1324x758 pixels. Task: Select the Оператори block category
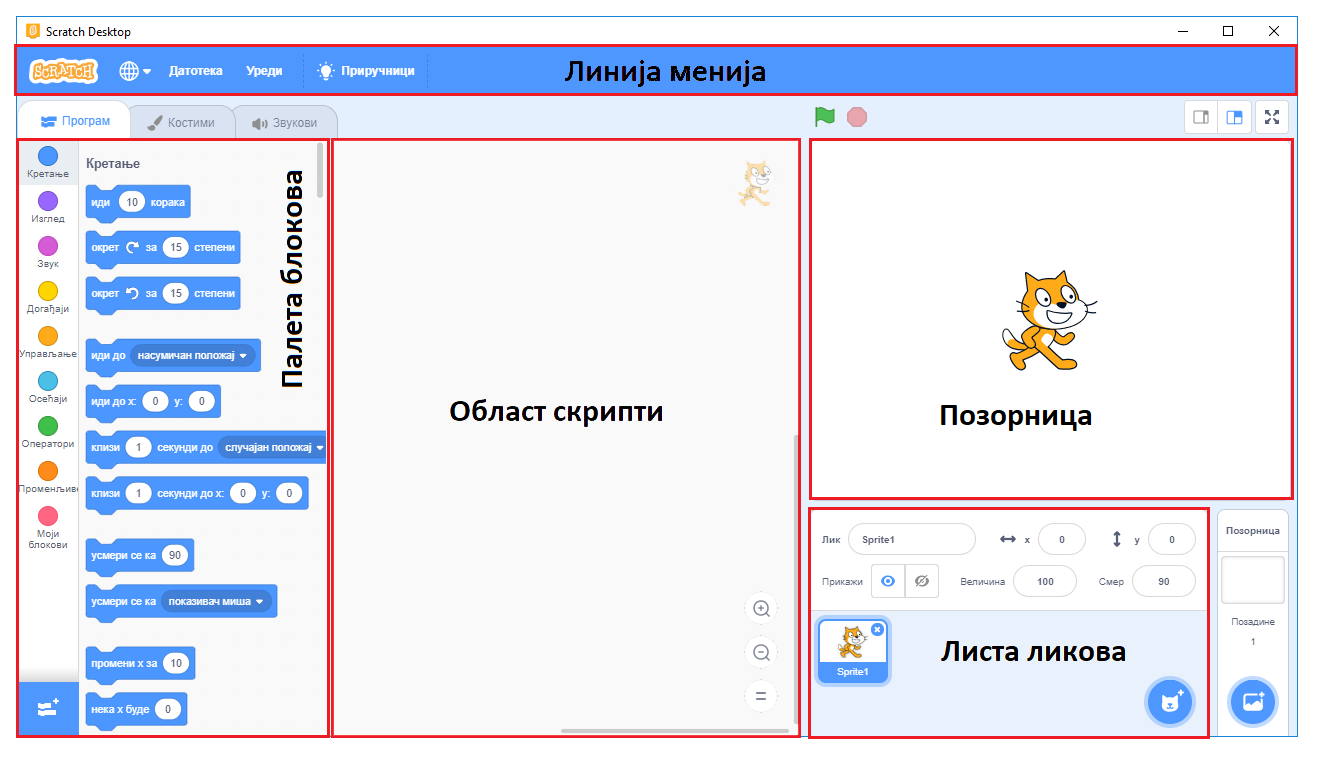click(48, 433)
